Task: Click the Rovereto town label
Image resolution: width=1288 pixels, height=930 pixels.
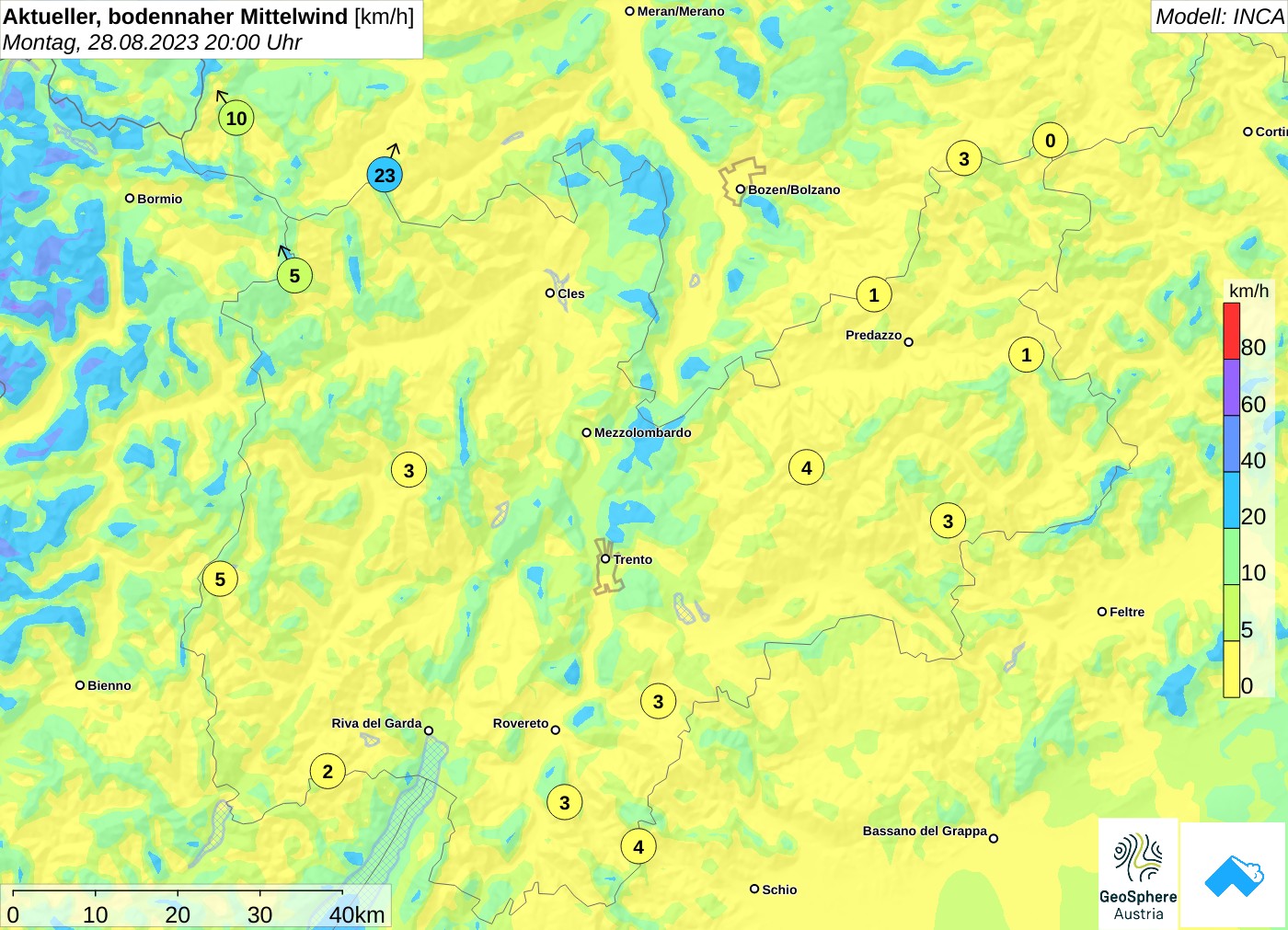Action: click(521, 723)
